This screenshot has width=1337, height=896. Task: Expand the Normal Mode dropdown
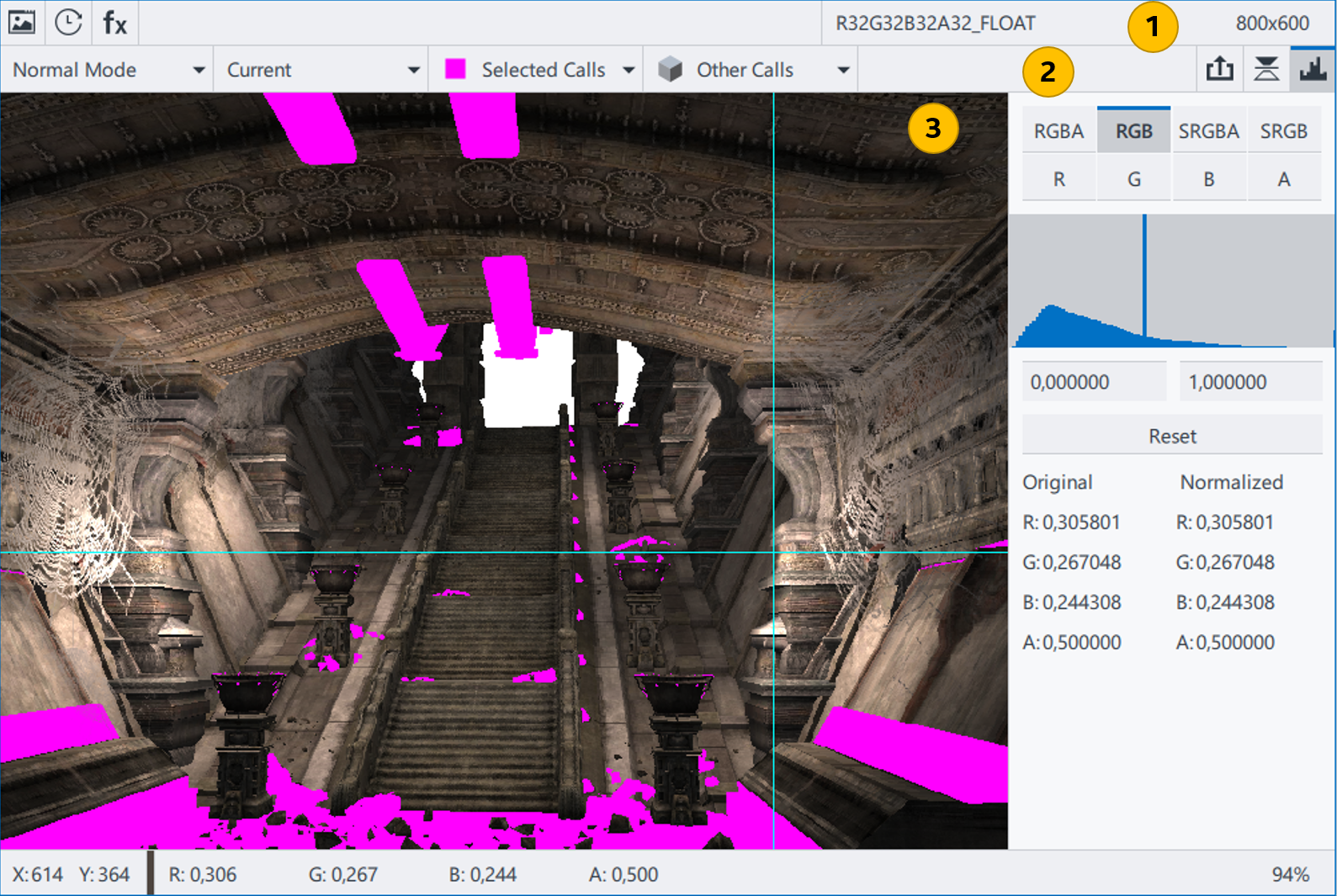click(x=199, y=70)
